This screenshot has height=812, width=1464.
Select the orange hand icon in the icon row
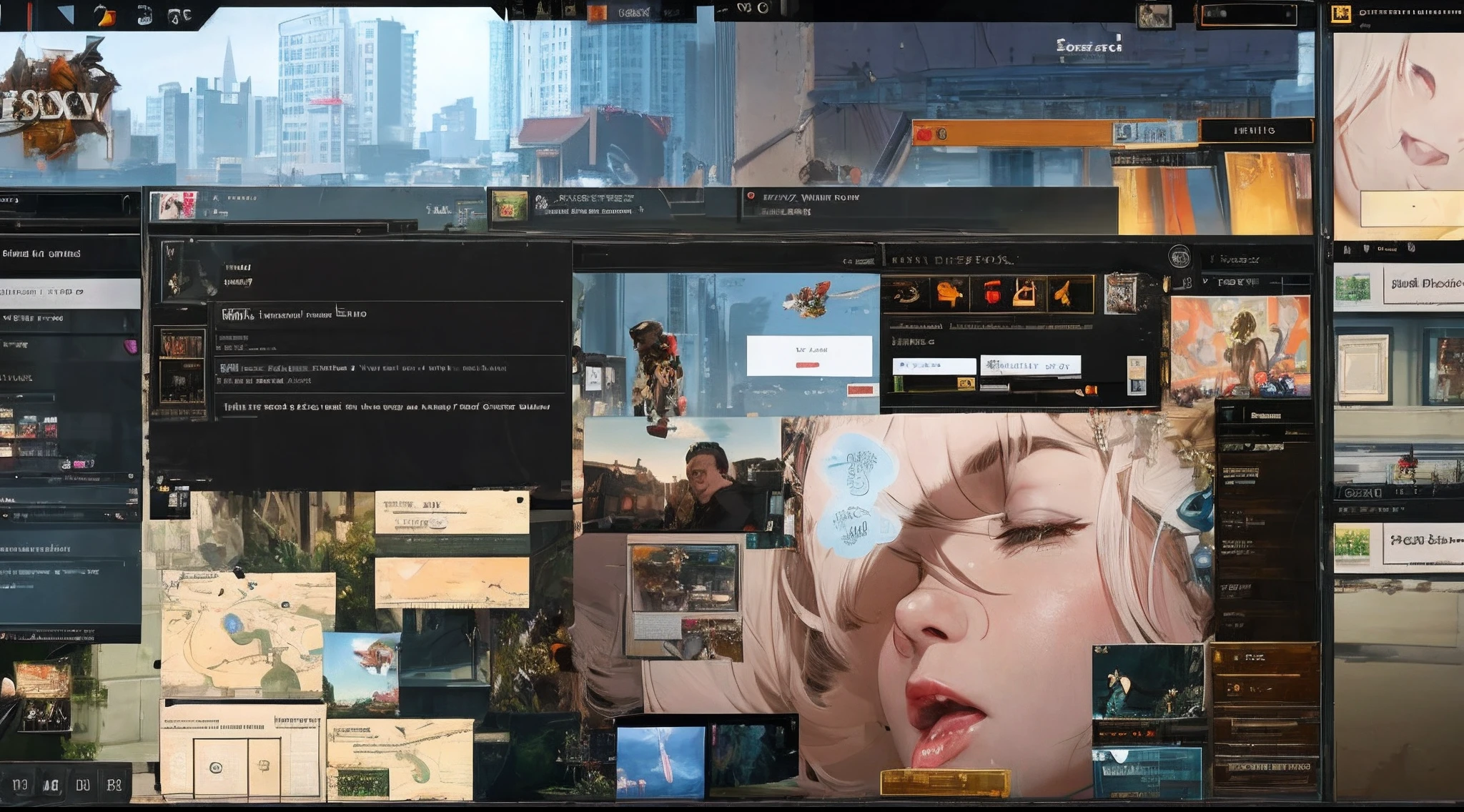click(x=950, y=292)
